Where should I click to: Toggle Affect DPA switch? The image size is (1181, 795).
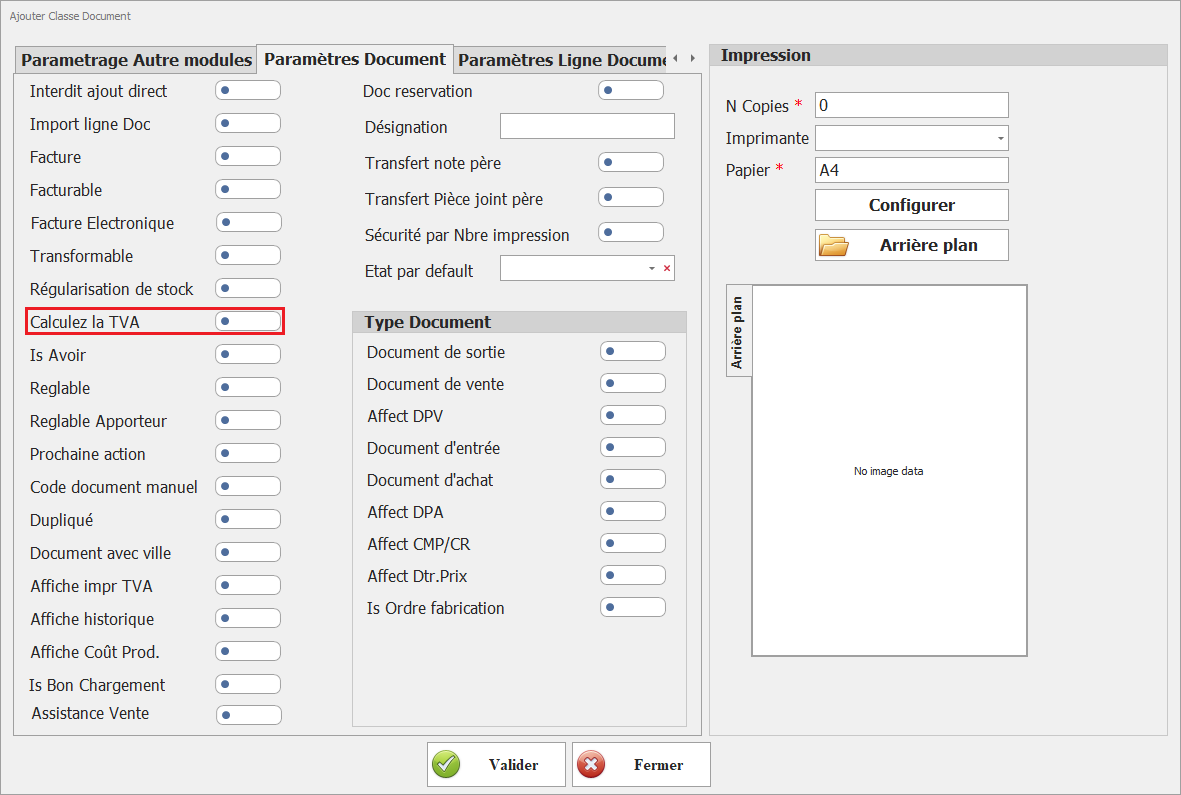pos(633,511)
